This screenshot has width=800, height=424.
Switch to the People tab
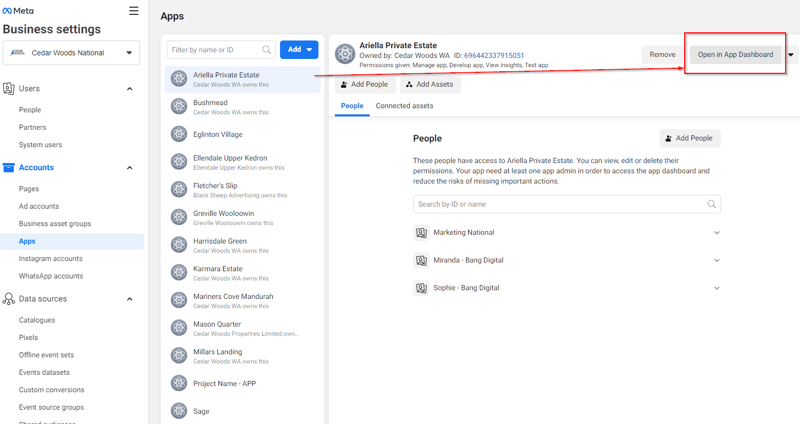point(352,106)
